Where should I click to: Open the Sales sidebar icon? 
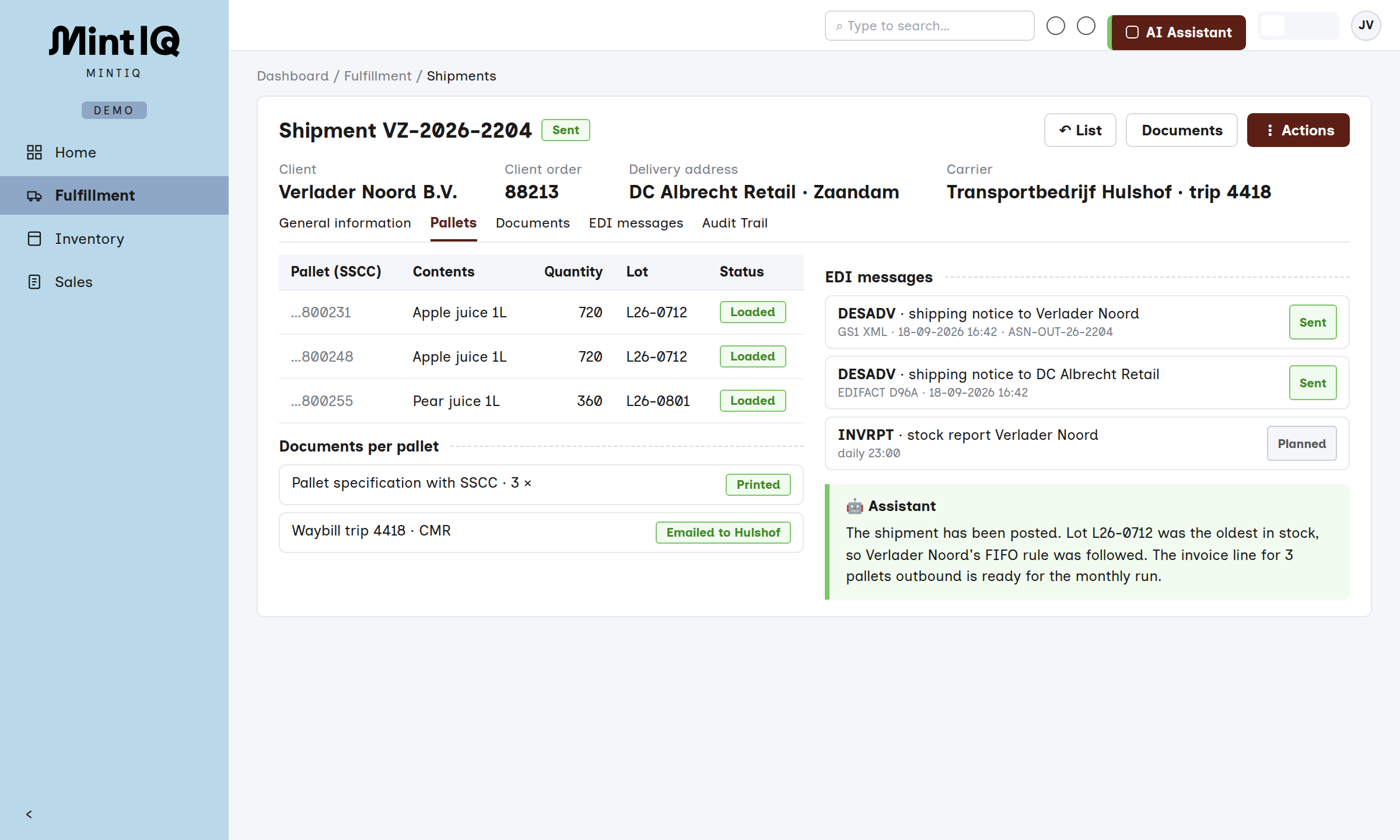pyautogui.click(x=34, y=282)
